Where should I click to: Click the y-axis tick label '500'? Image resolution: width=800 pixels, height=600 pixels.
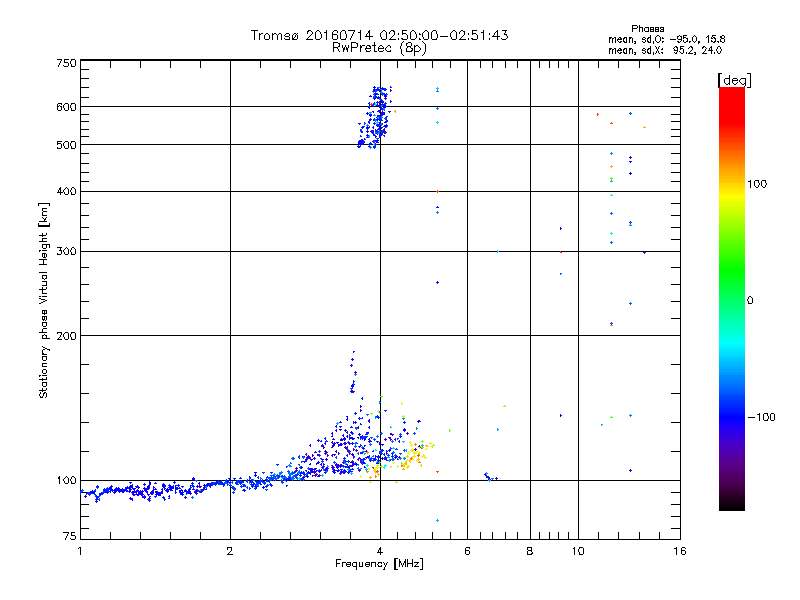[66, 145]
